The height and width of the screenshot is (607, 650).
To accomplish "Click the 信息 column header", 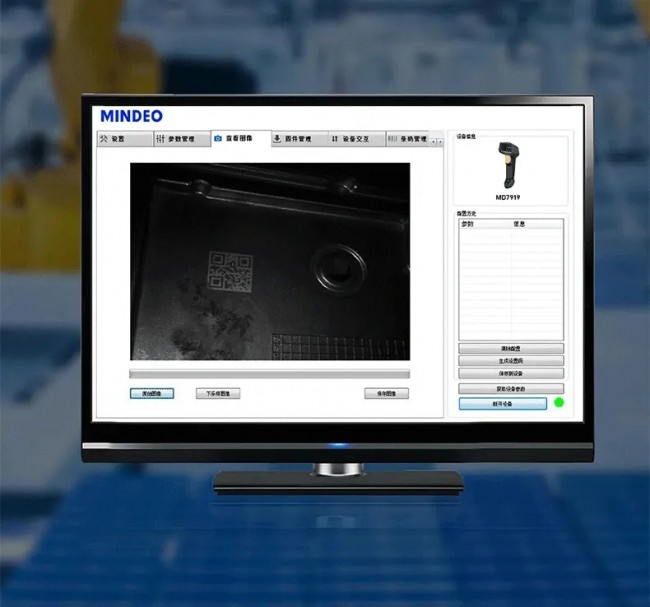I will (519, 224).
